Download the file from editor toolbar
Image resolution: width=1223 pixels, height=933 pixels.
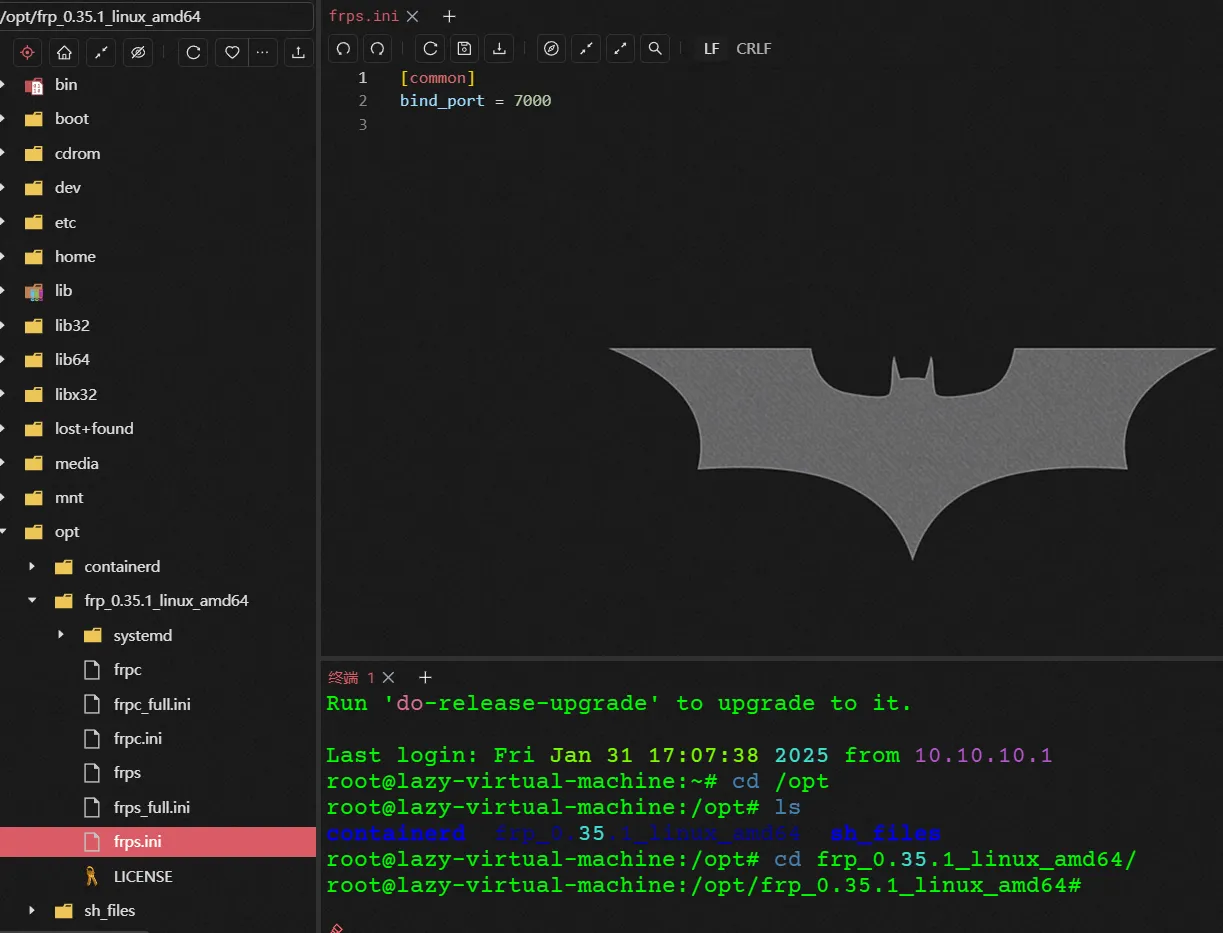498,48
